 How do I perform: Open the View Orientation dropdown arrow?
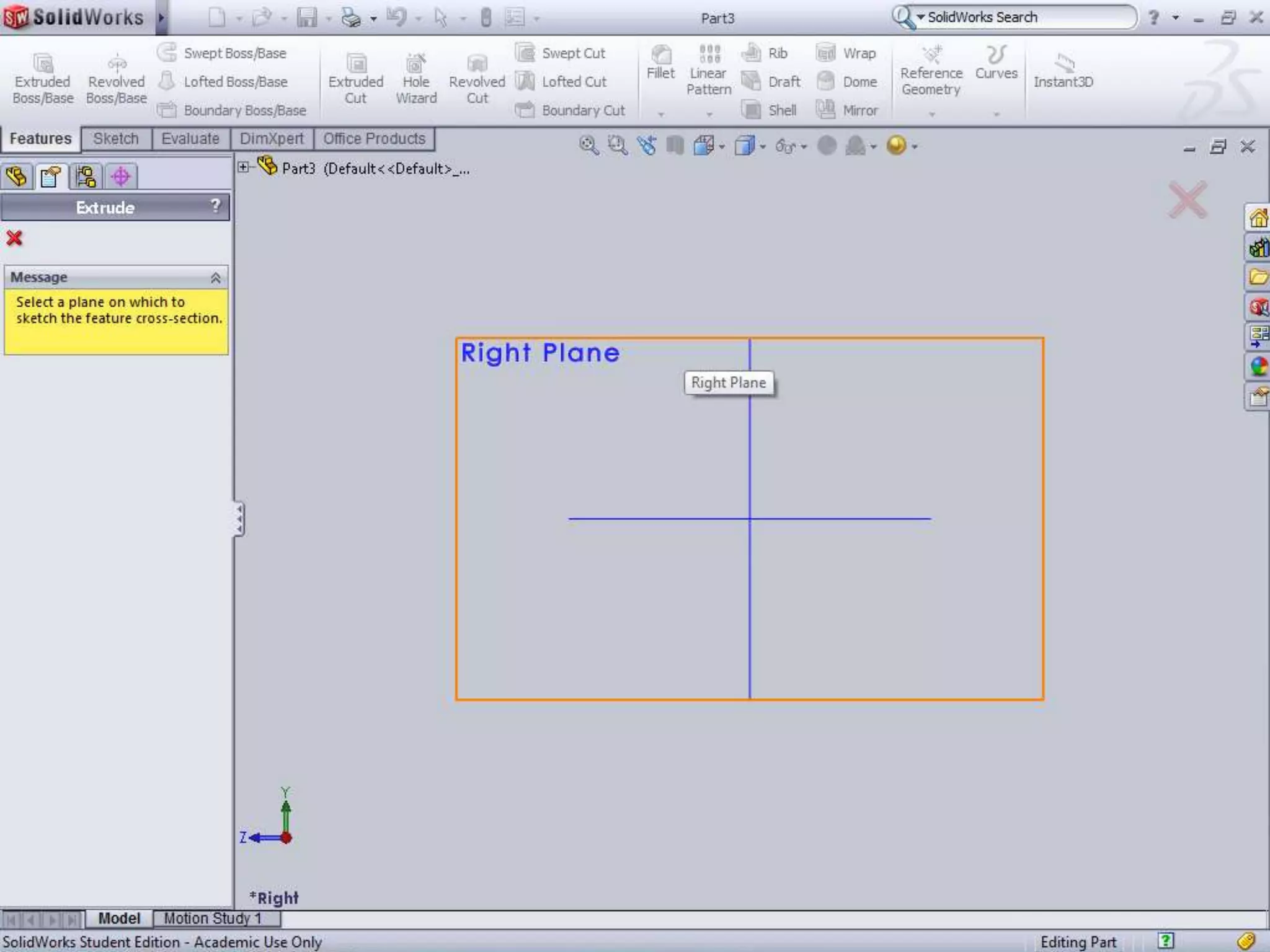click(x=722, y=148)
